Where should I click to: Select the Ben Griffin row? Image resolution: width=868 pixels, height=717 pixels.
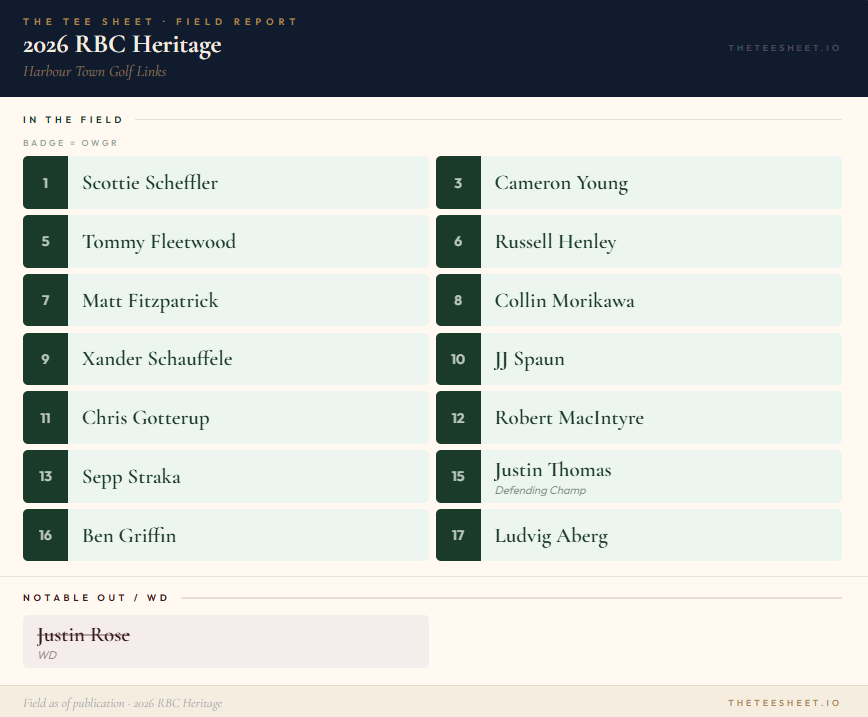pyautogui.click(x=226, y=535)
